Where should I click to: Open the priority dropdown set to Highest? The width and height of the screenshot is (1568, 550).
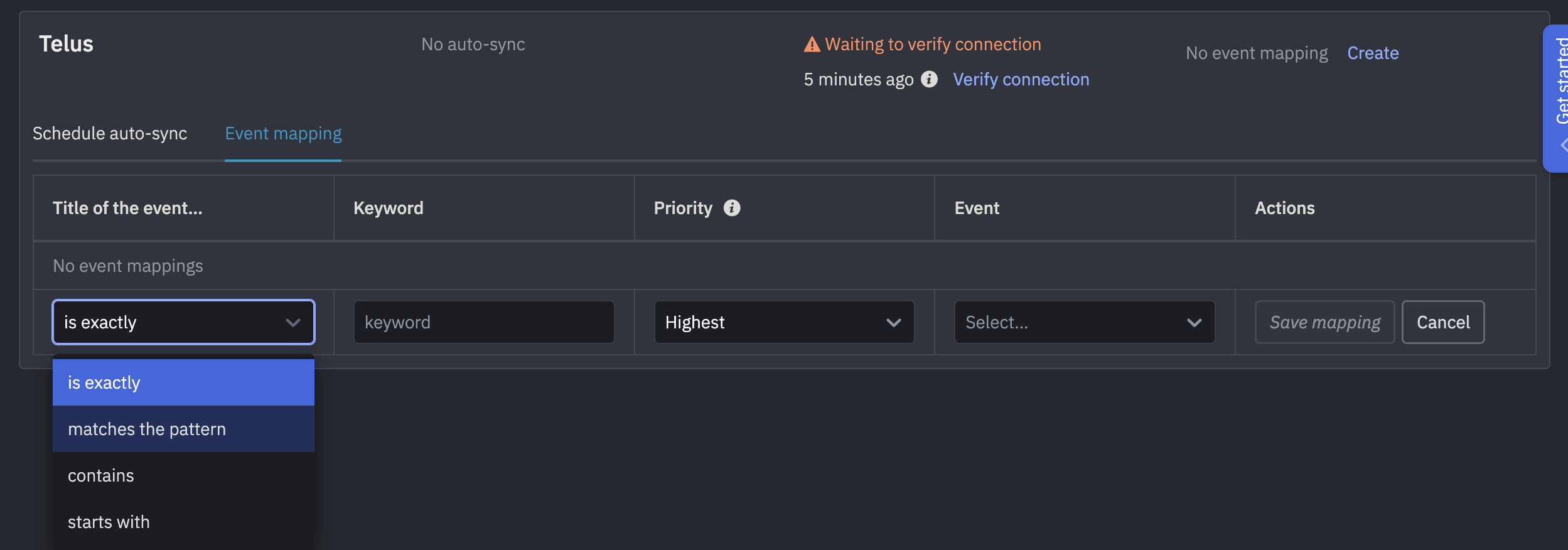click(783, 322)
